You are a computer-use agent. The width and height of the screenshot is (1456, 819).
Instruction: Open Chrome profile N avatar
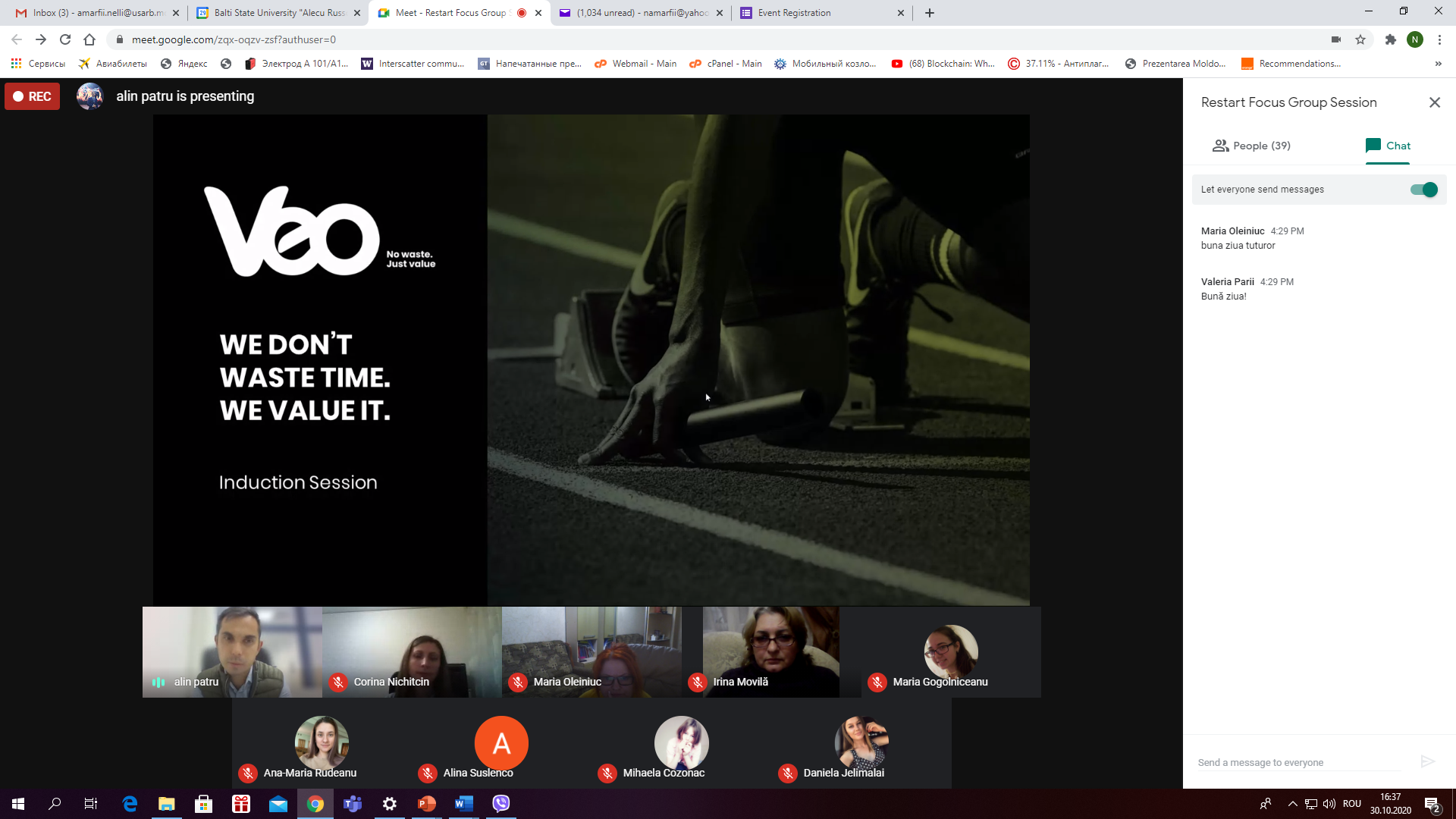1415,39
